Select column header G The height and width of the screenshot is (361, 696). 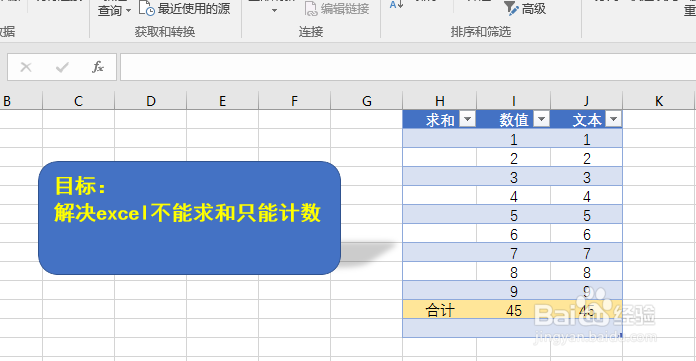(x=367, y=101)
